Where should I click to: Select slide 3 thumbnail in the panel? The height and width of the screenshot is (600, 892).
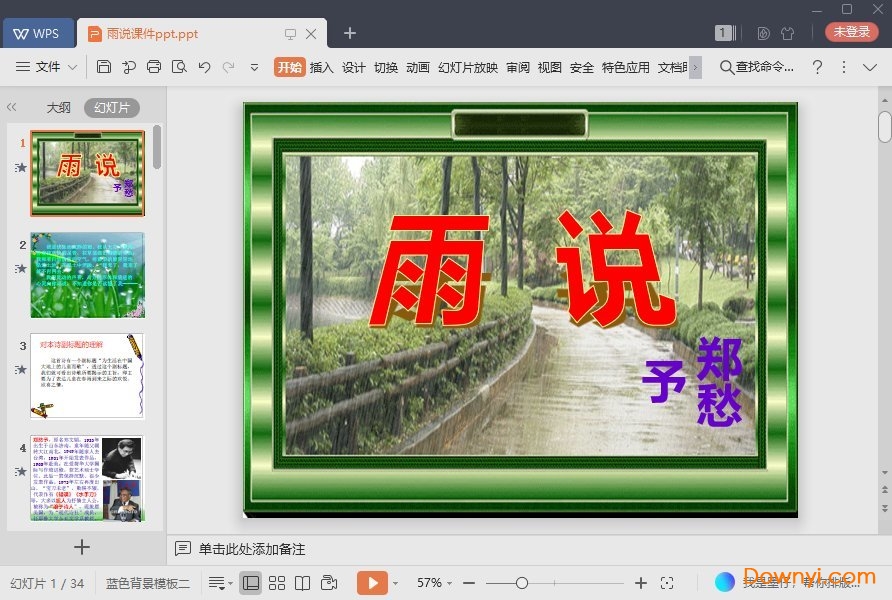(x=88, y=375)
